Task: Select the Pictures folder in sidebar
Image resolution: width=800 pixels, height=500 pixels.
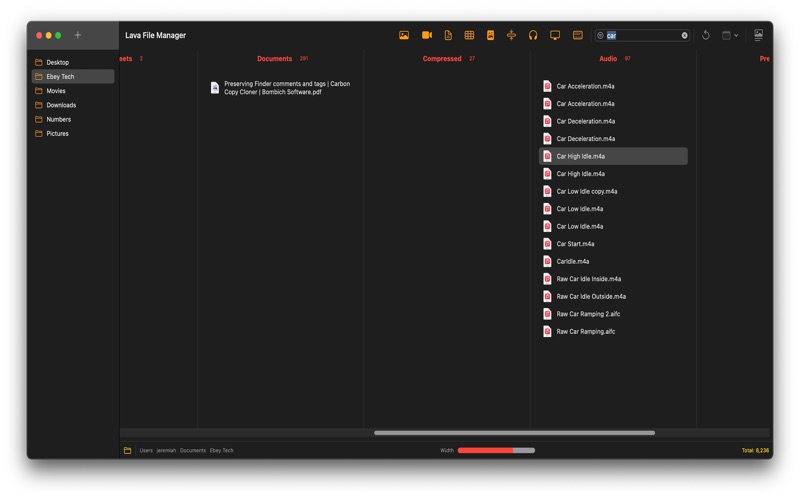Action: pos(57,133)
